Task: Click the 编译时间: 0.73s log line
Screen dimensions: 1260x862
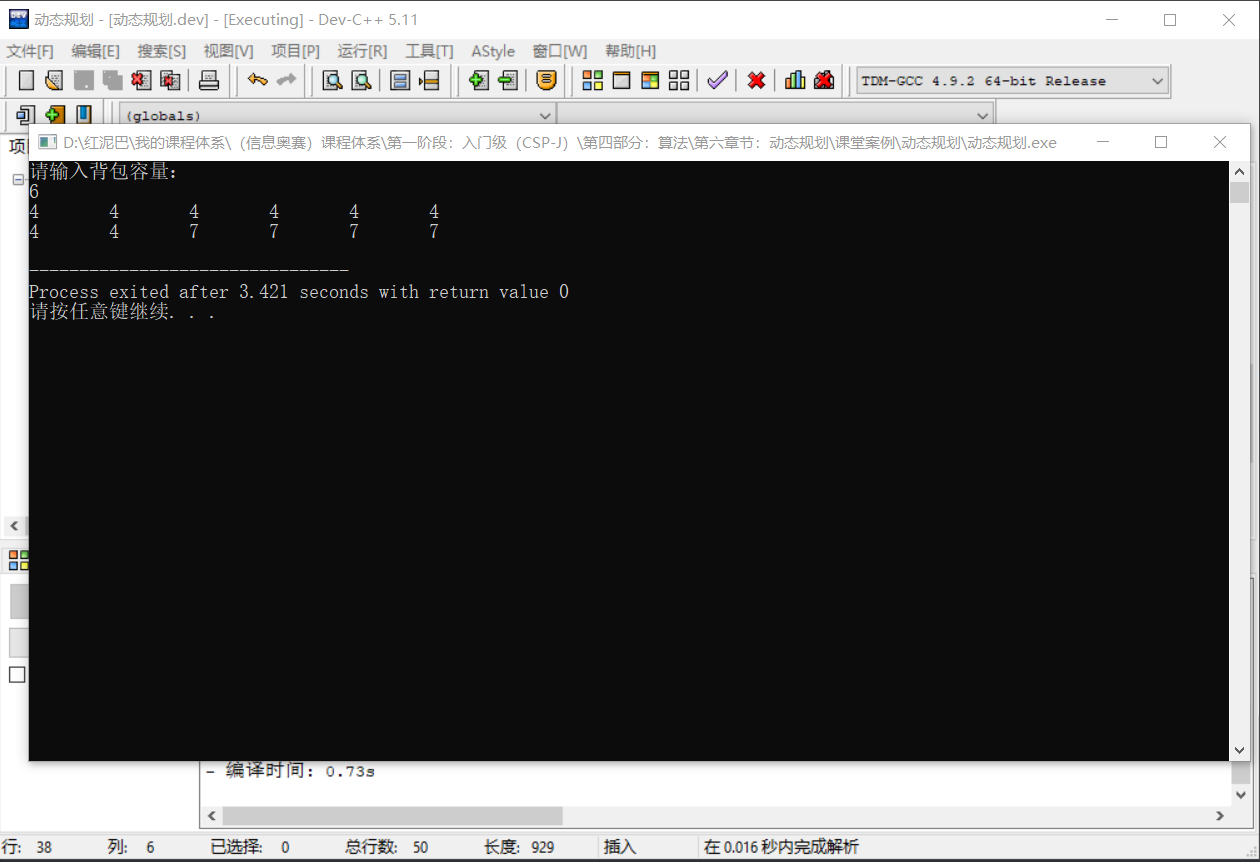Action: click(x=290, y=771)
